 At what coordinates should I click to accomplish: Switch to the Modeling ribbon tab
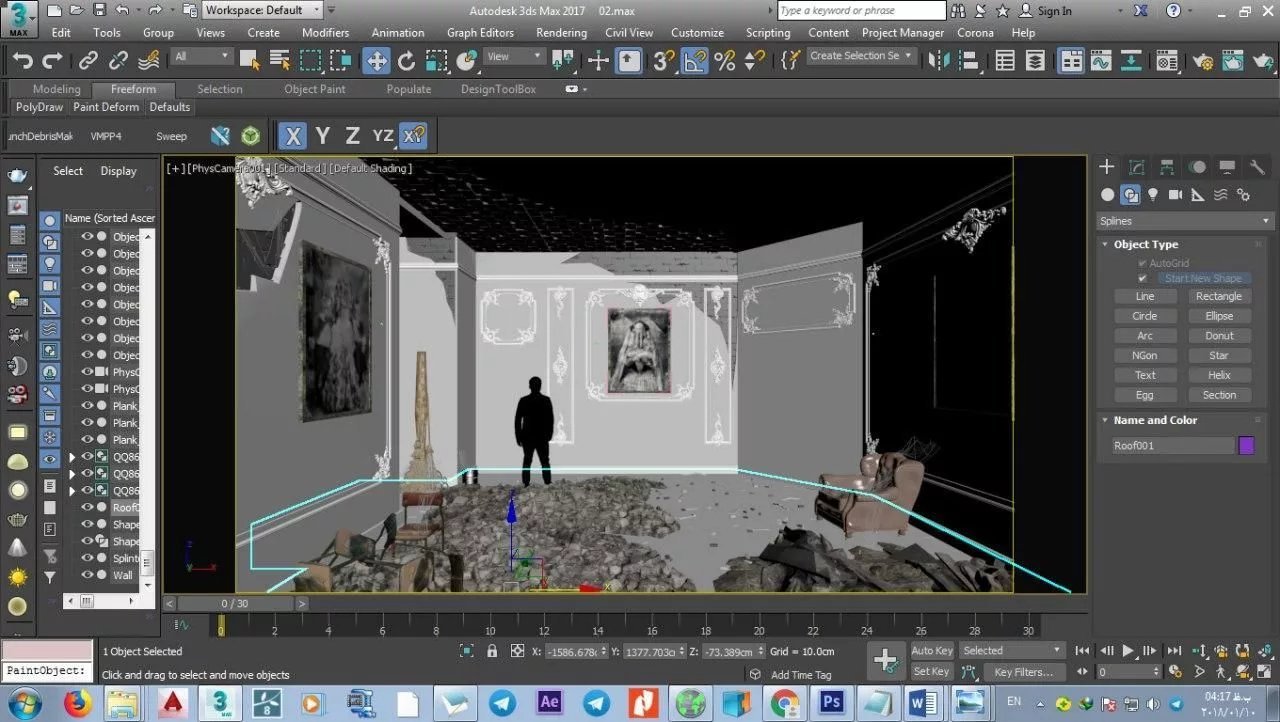click(56, 89)
